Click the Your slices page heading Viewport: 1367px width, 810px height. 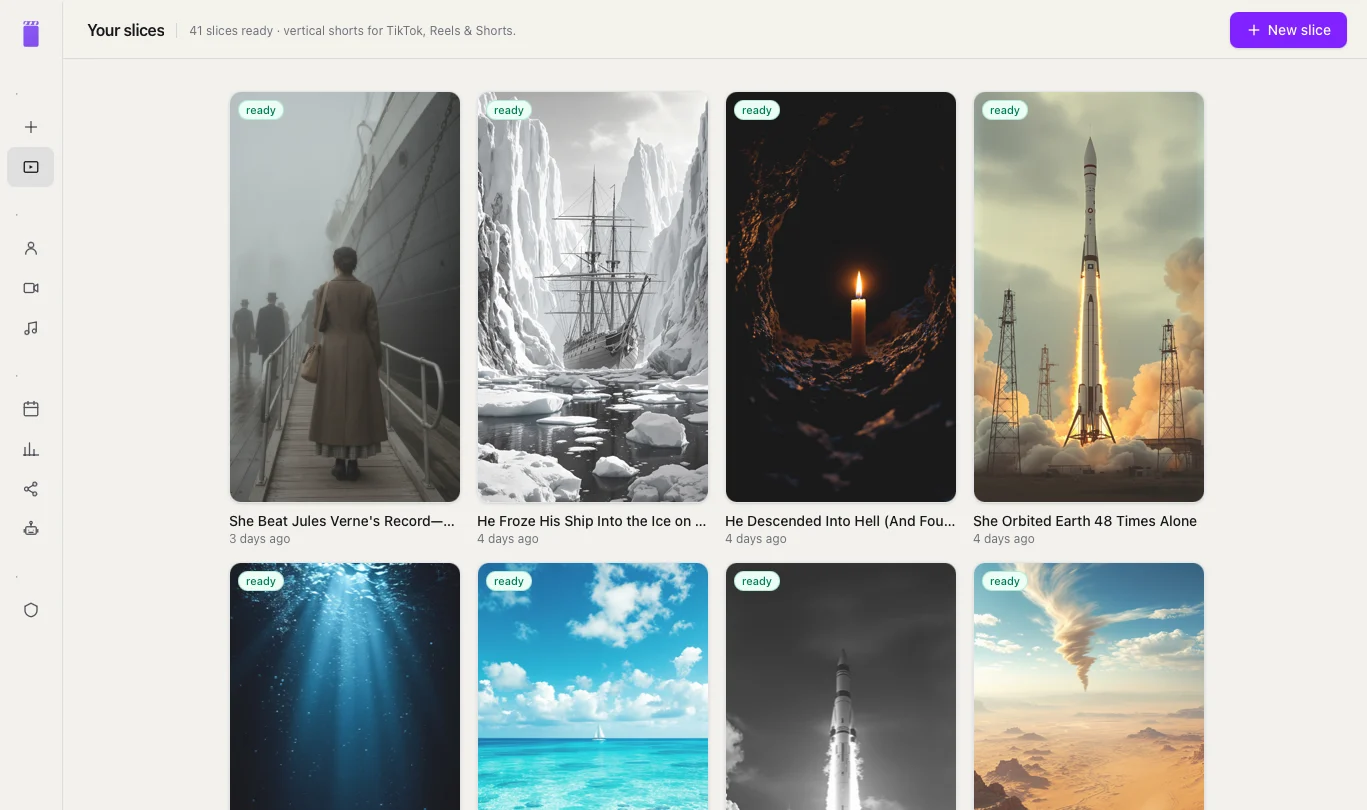pyautogui.click(x=126, y=30)
